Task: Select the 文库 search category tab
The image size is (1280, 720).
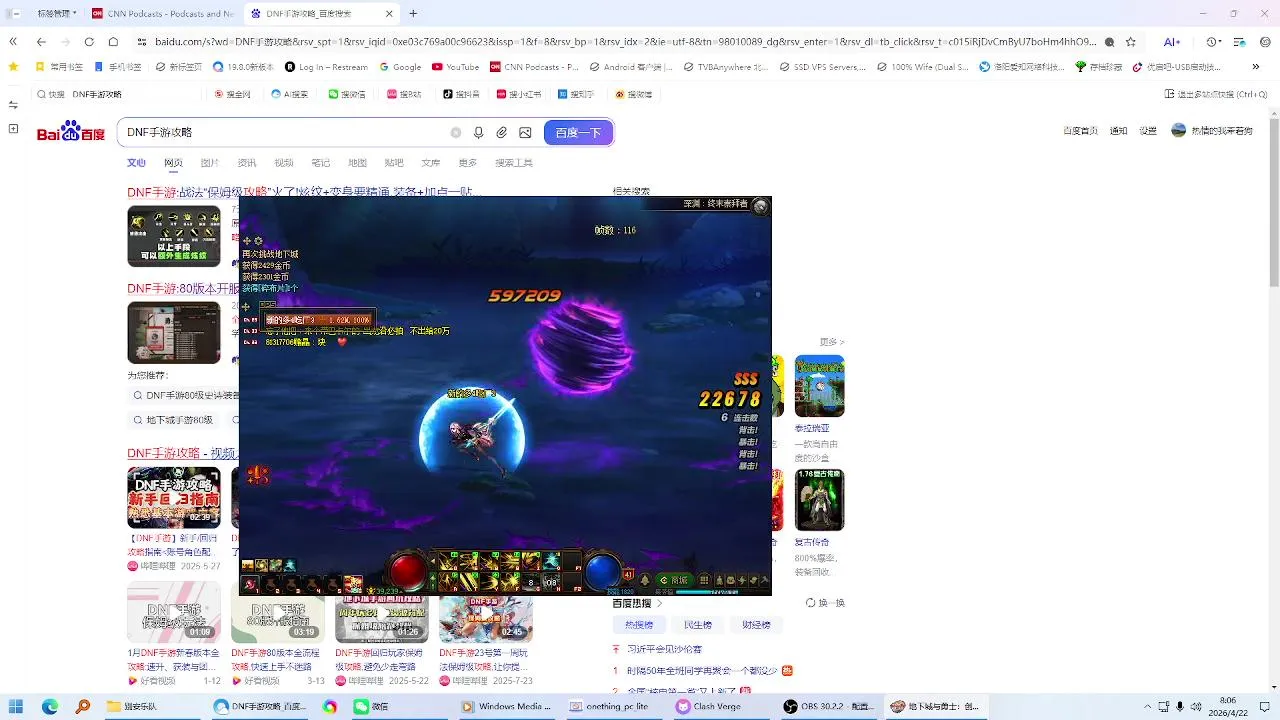Action: tap(431, 162)
